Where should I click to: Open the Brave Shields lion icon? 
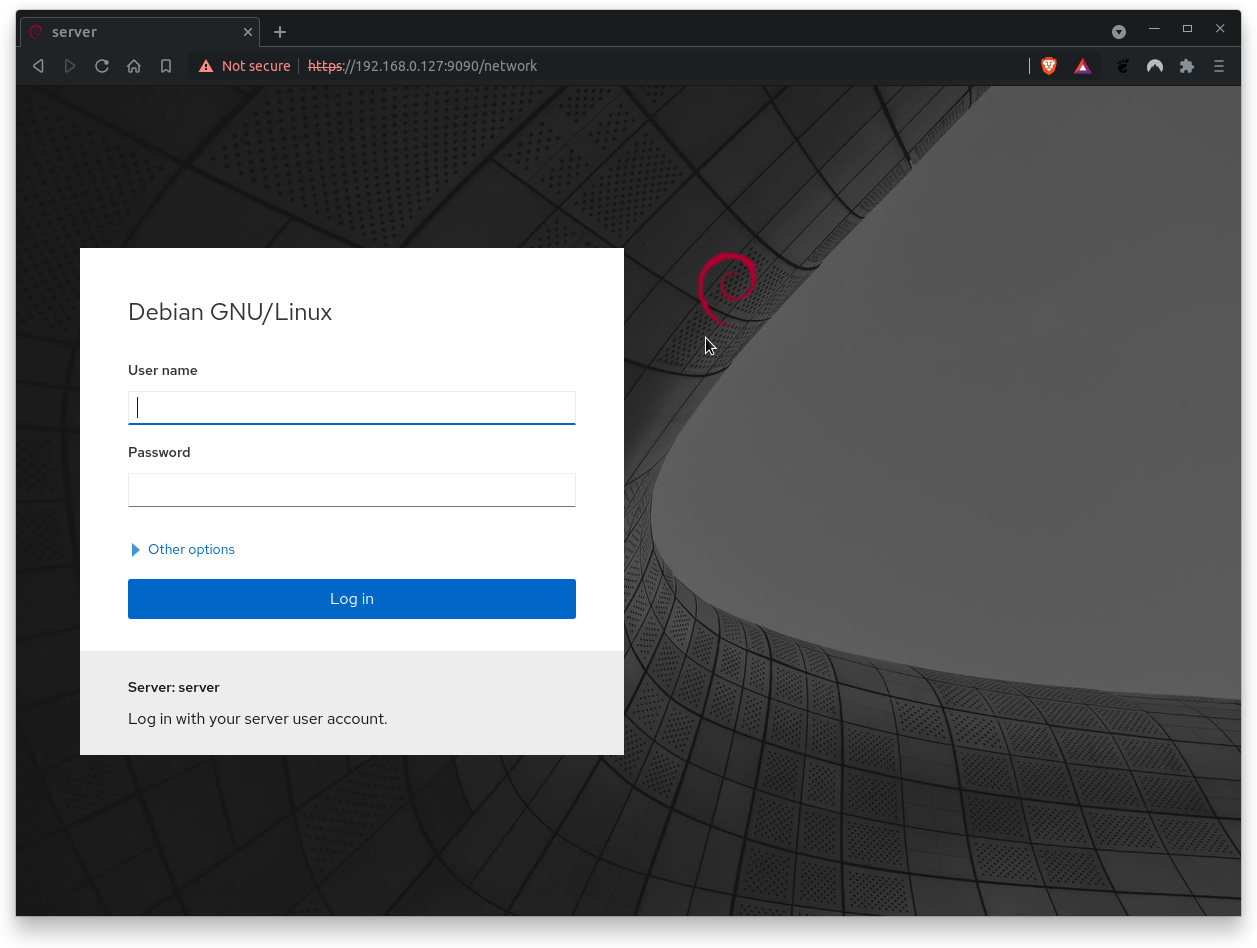(1049, 66)
